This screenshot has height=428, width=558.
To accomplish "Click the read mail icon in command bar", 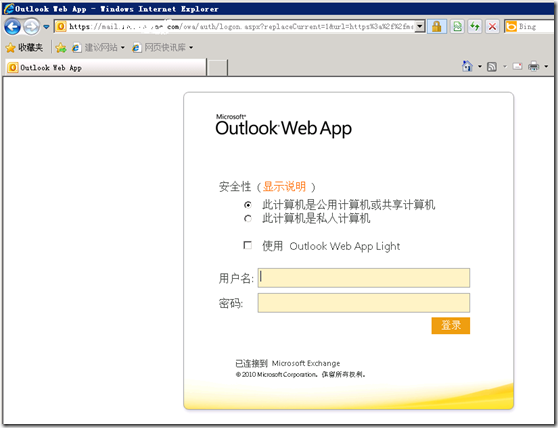I will (x=517, y=66).
